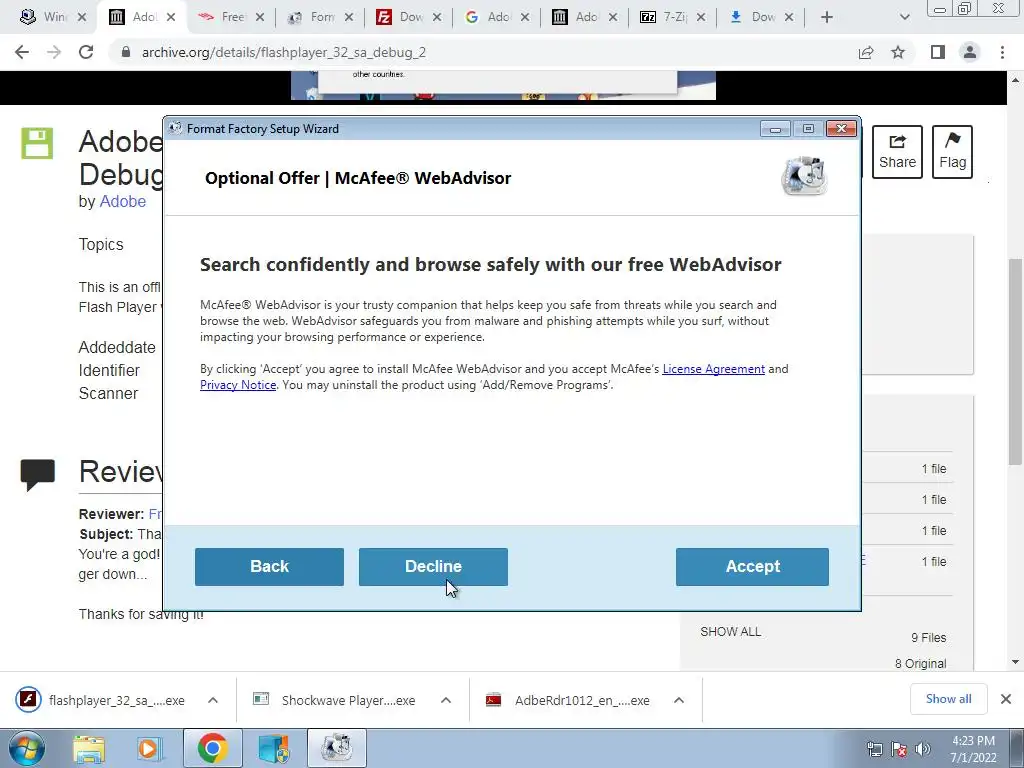Decline the McAfee WebAdvisor offer
Viewport: 1024px width, 768px height.
tap(433, 566)
